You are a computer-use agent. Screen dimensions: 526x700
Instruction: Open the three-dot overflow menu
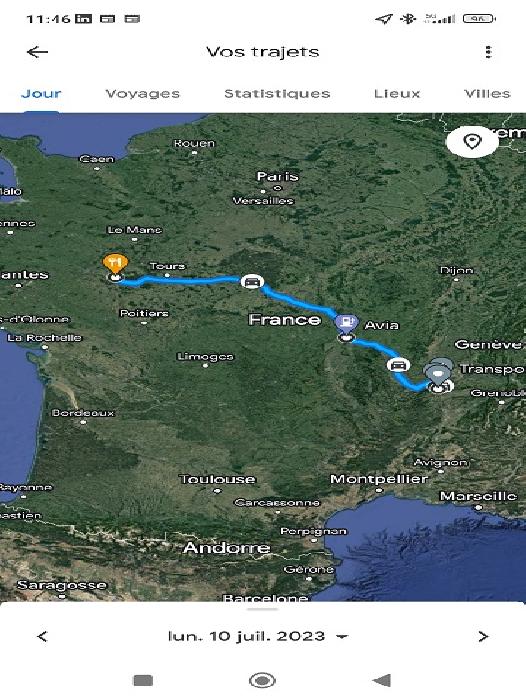pos(488,52)
